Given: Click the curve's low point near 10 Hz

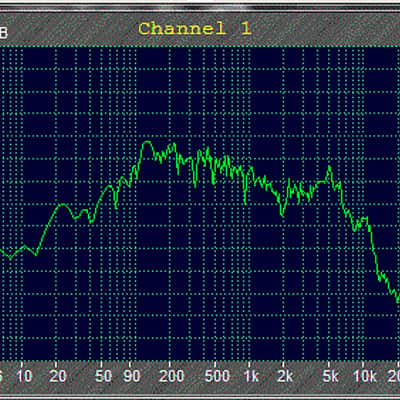Looking at the screenshot, I should click(10, 258).
